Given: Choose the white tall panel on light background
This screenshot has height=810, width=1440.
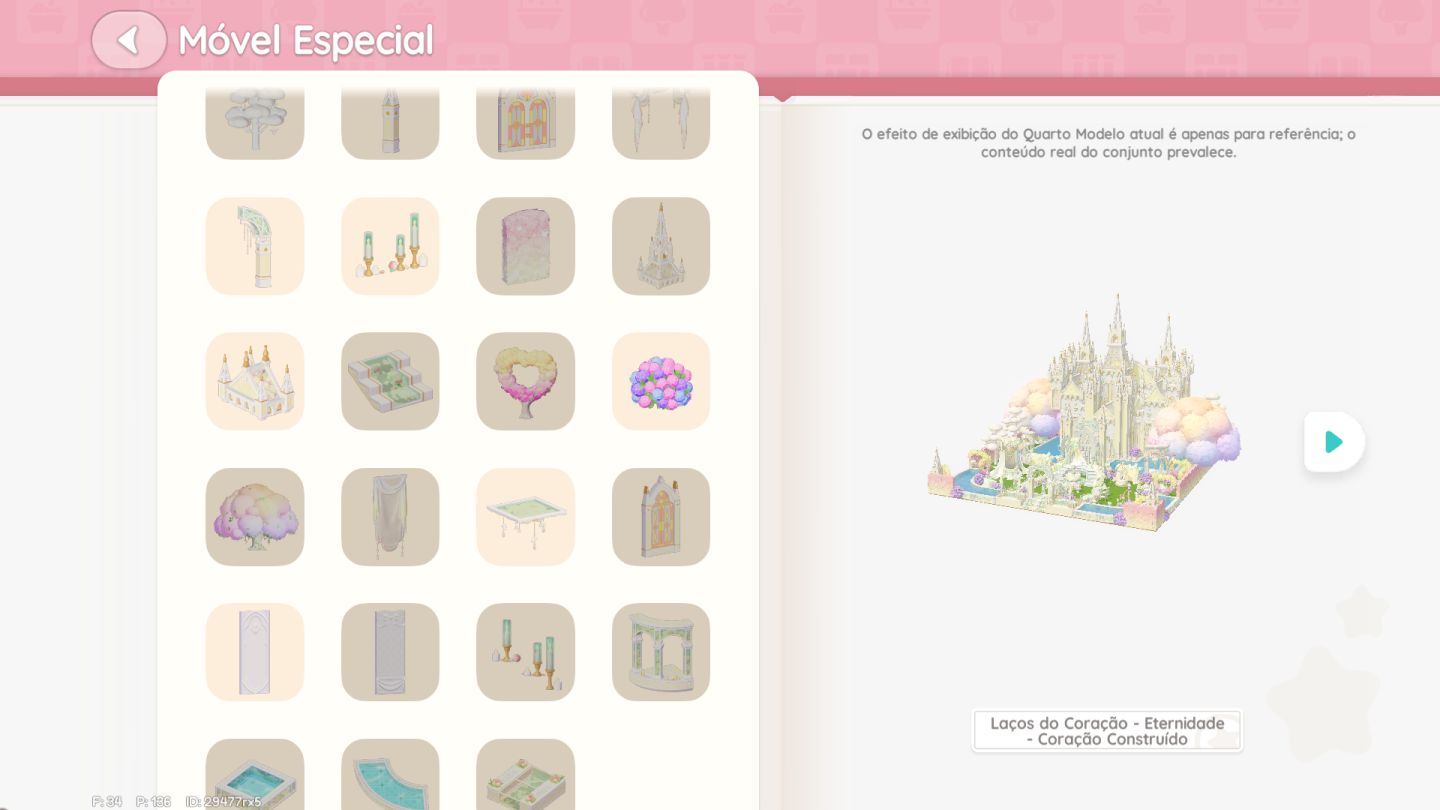Looking at the screenshot, I should coord(255,652).
